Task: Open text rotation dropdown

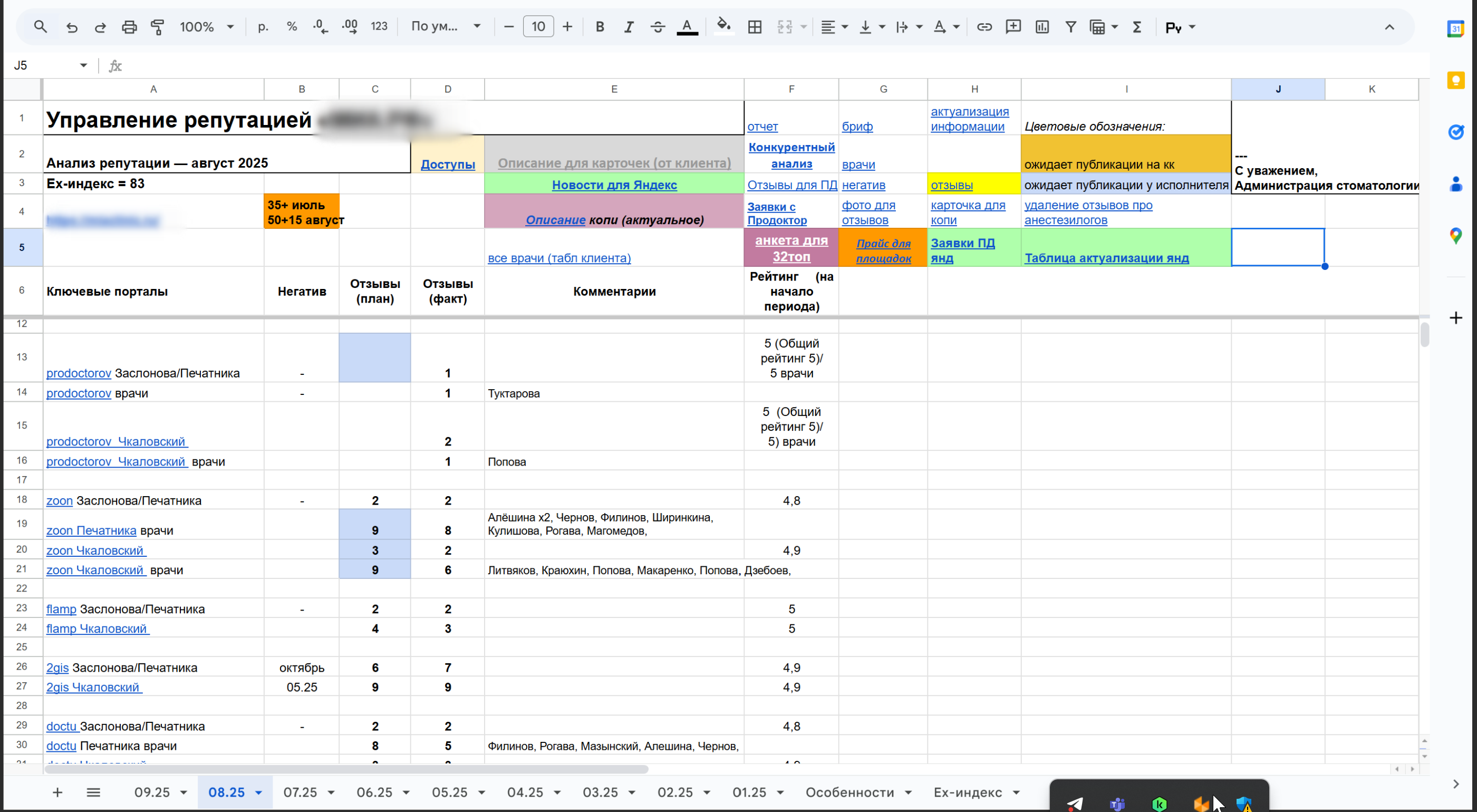Action: coord(946,26)
